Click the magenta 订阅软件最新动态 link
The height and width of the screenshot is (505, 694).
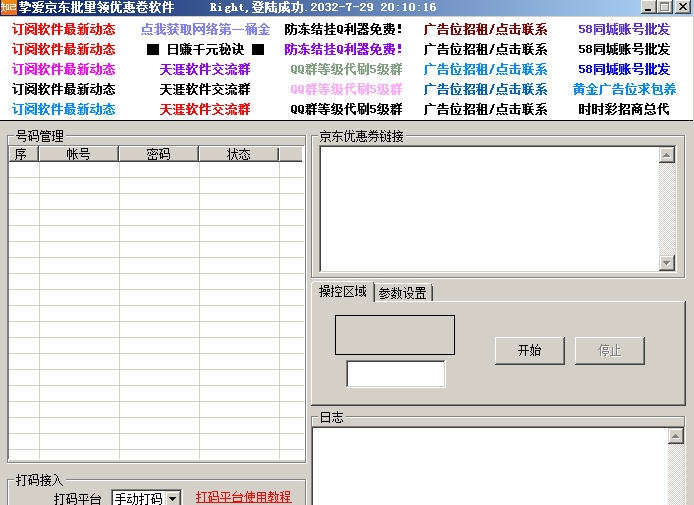[64, 69]
